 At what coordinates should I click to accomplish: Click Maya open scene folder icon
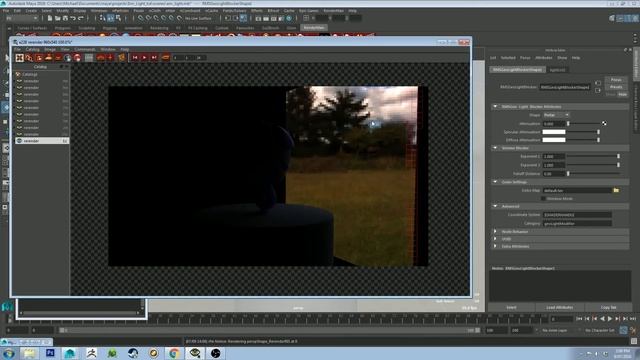click(58, 18)
